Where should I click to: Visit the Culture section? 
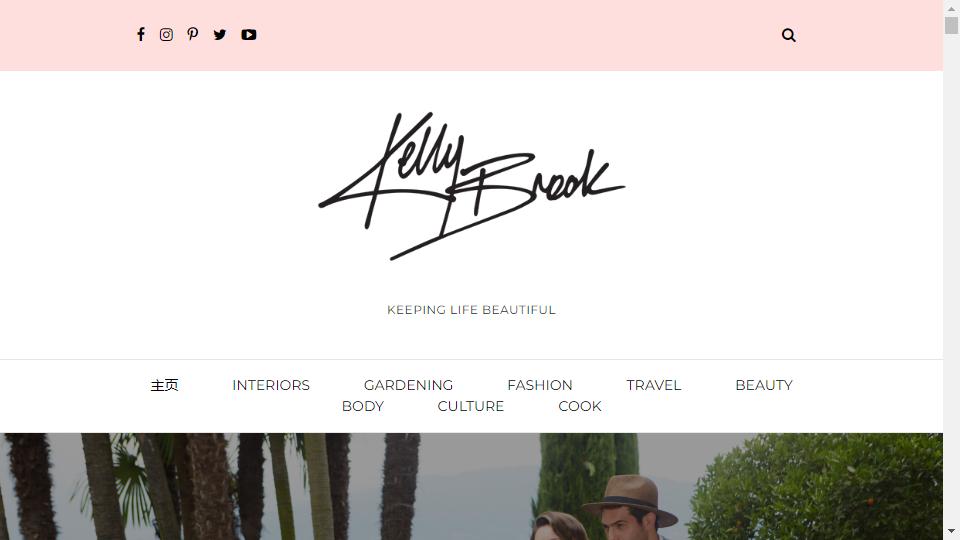(x=470, y=406)
